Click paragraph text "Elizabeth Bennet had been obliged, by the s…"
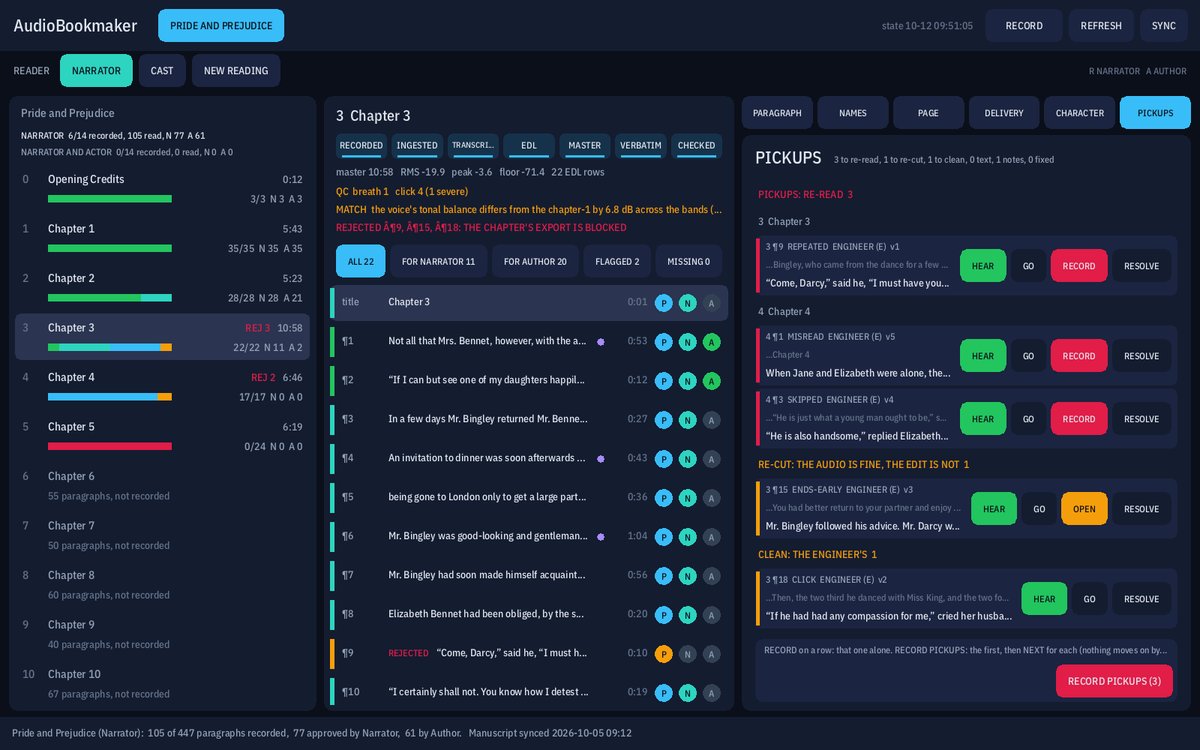Viewport: 1200px width, 750px height. pos(487,614)
